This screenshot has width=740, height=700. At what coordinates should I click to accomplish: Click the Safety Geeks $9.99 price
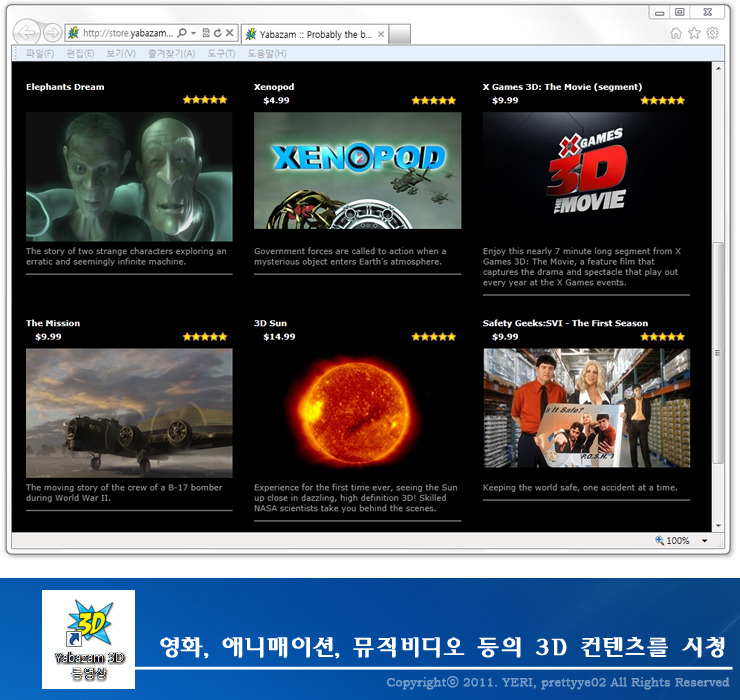point(505,337)
